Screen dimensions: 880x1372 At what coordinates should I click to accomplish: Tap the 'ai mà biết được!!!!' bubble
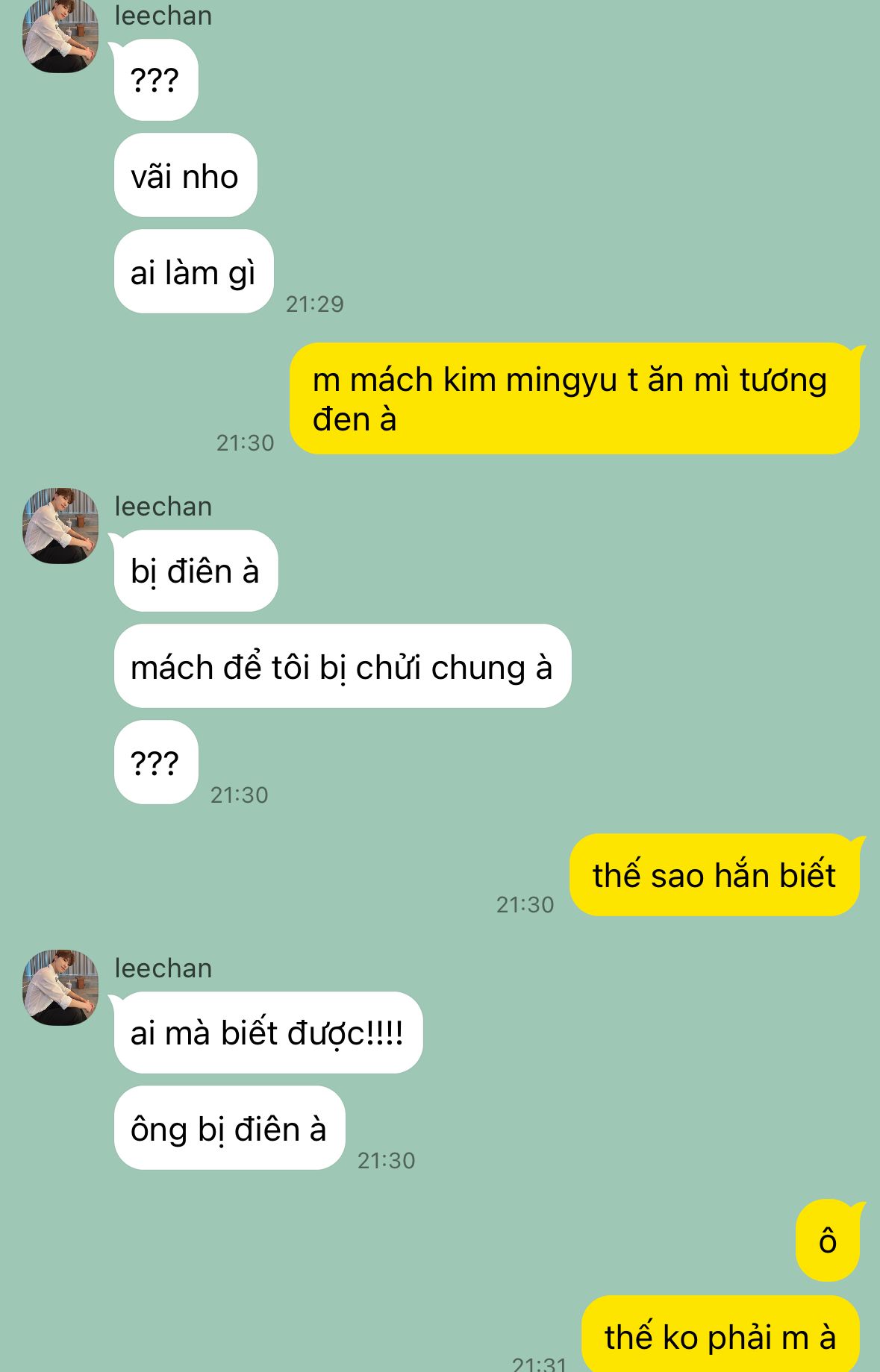[x=268, y=1033]
